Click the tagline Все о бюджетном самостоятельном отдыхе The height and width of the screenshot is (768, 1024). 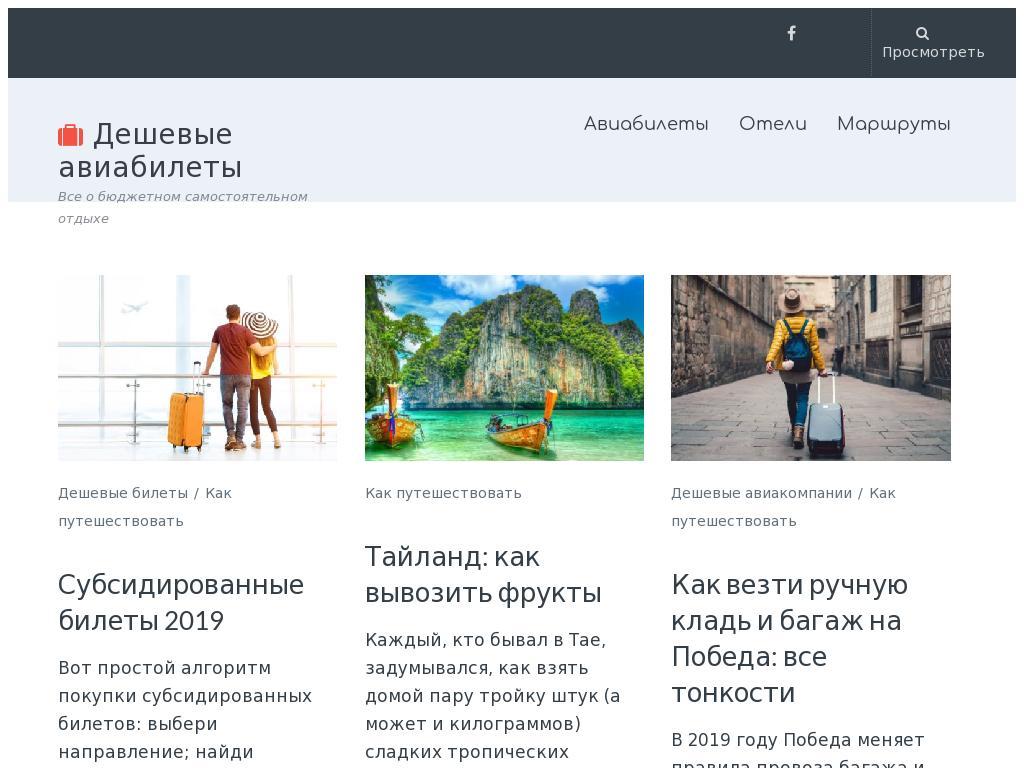pos(182,208)
